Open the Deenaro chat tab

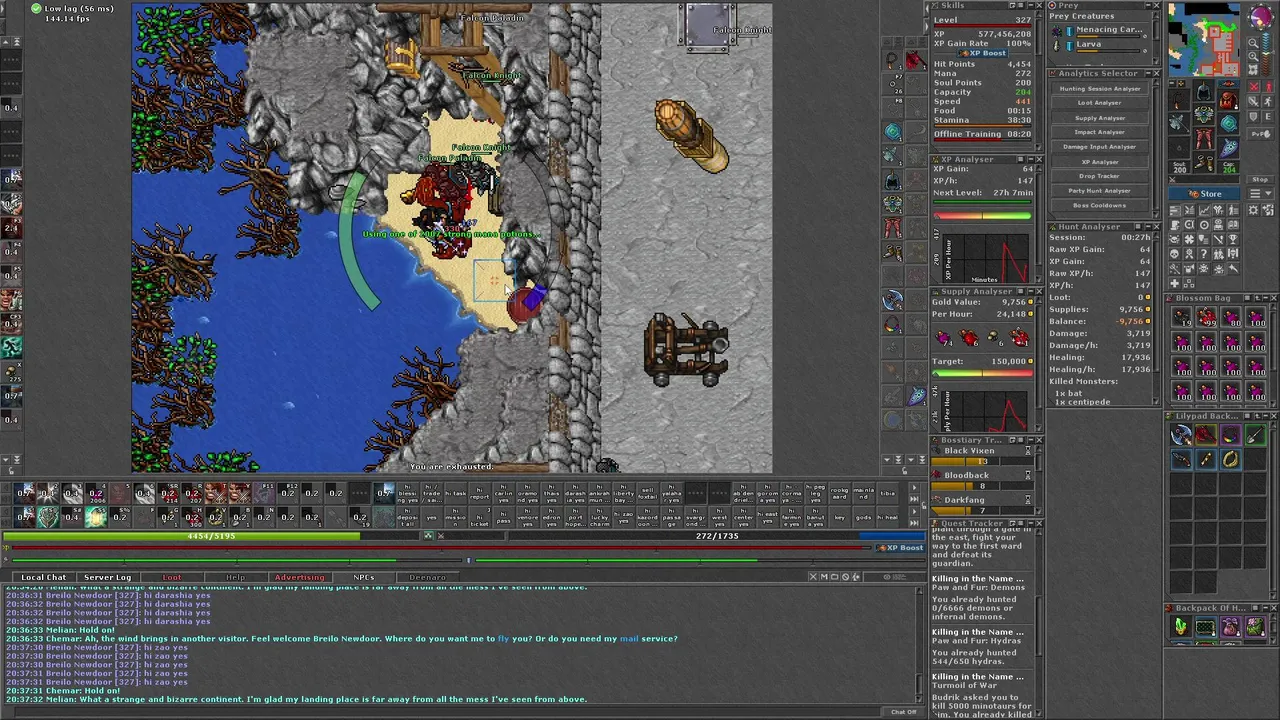[x=427, y=577]
